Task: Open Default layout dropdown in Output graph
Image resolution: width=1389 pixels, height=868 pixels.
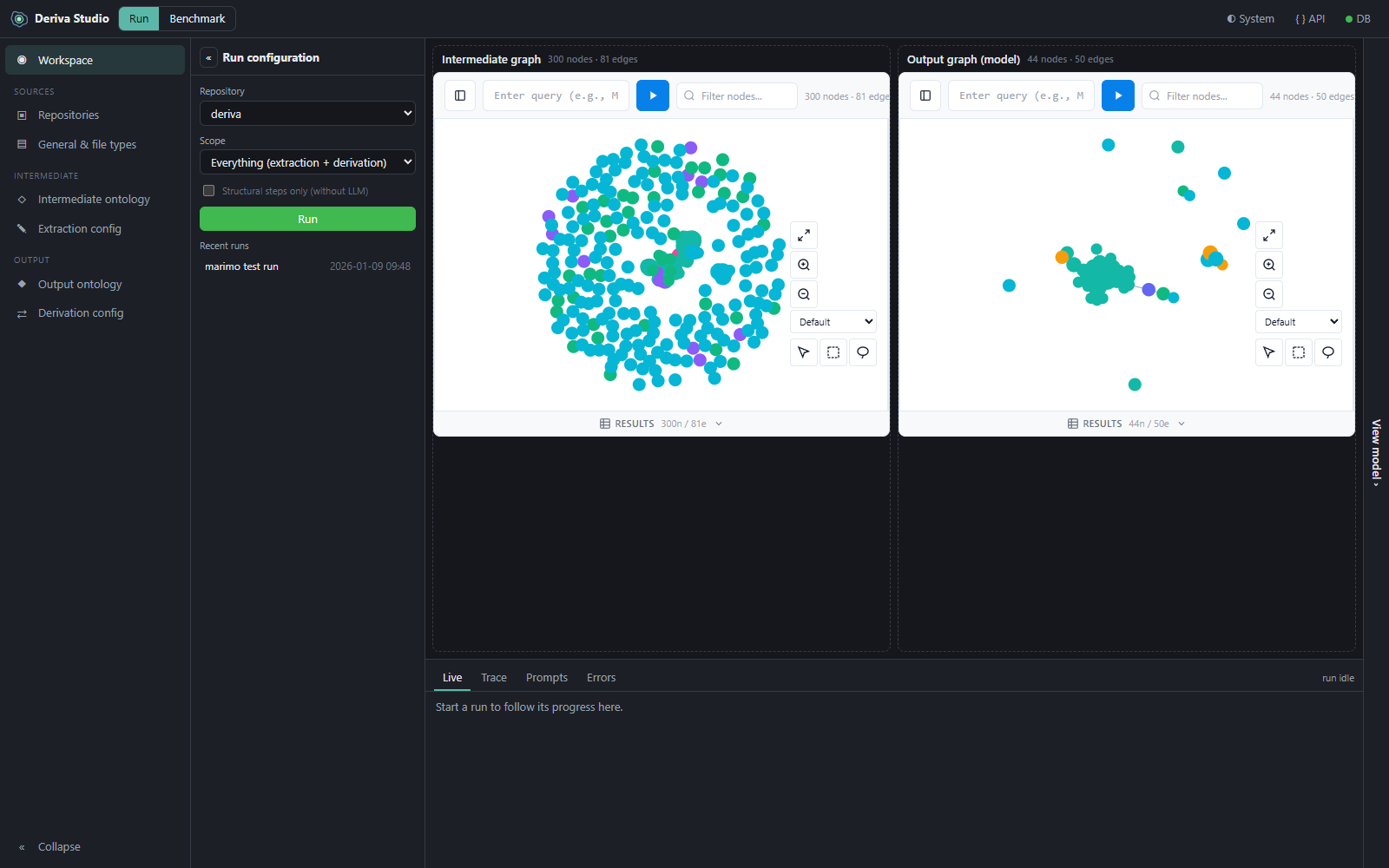Action: pyautogui.click(x=1299, y=322)
